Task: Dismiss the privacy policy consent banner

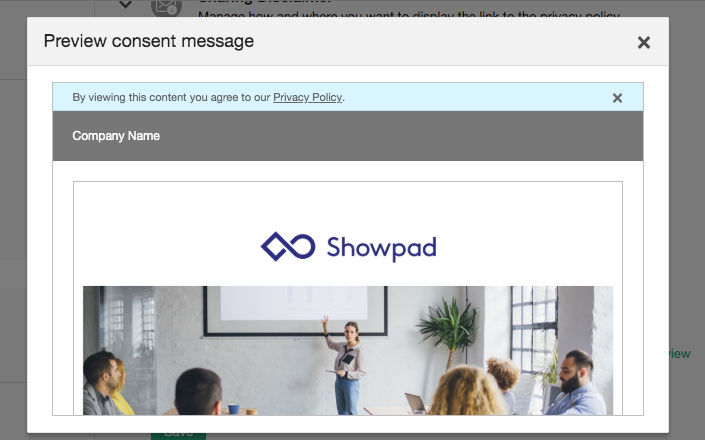Action: point(617,98)
